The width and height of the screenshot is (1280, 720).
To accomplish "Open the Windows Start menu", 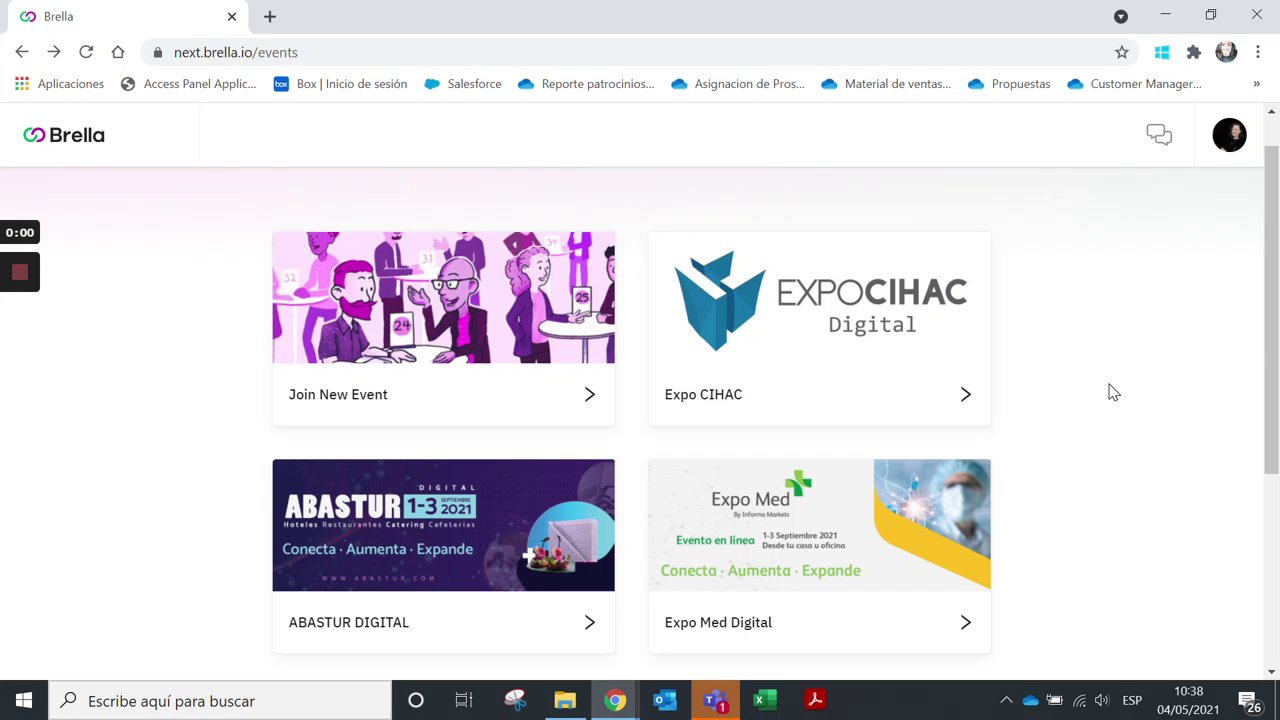I will pos(24,701).
